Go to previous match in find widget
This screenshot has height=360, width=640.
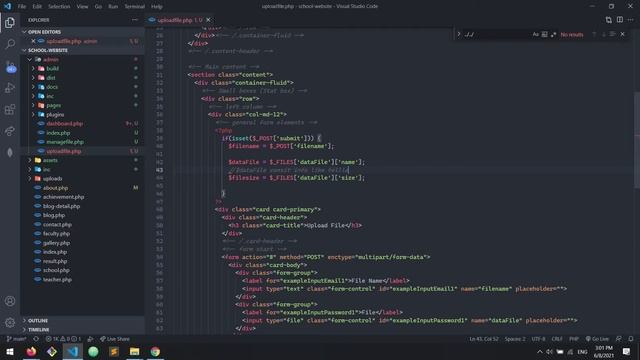pyautogui.click(x=594, y=34)
